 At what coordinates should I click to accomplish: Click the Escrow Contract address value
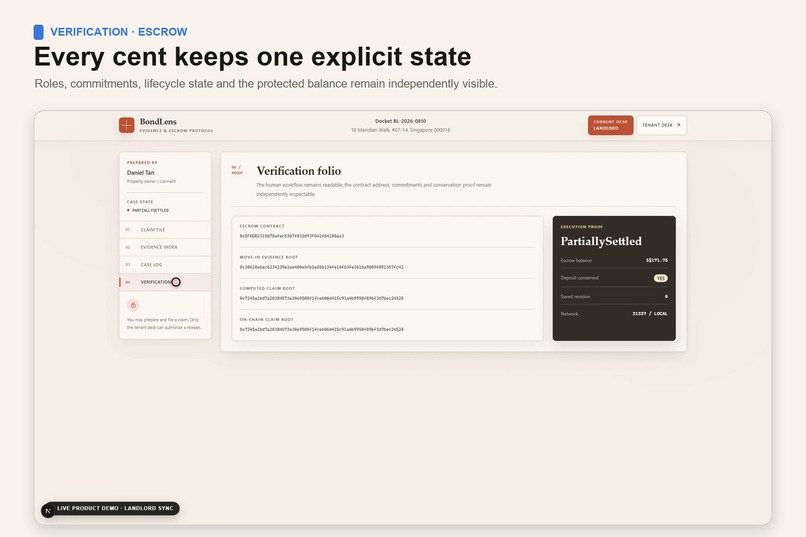(291, 236)
